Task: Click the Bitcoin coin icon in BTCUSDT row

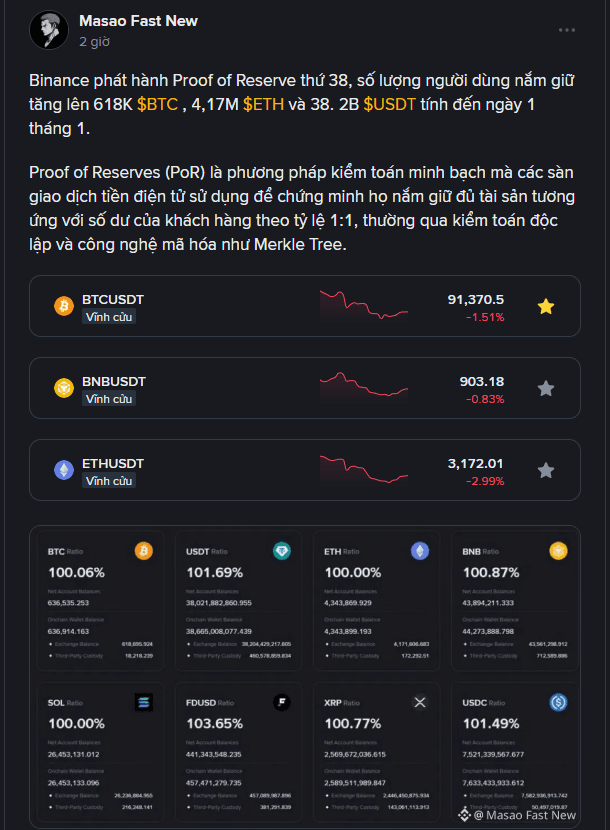Action: [x=64, y=306]
